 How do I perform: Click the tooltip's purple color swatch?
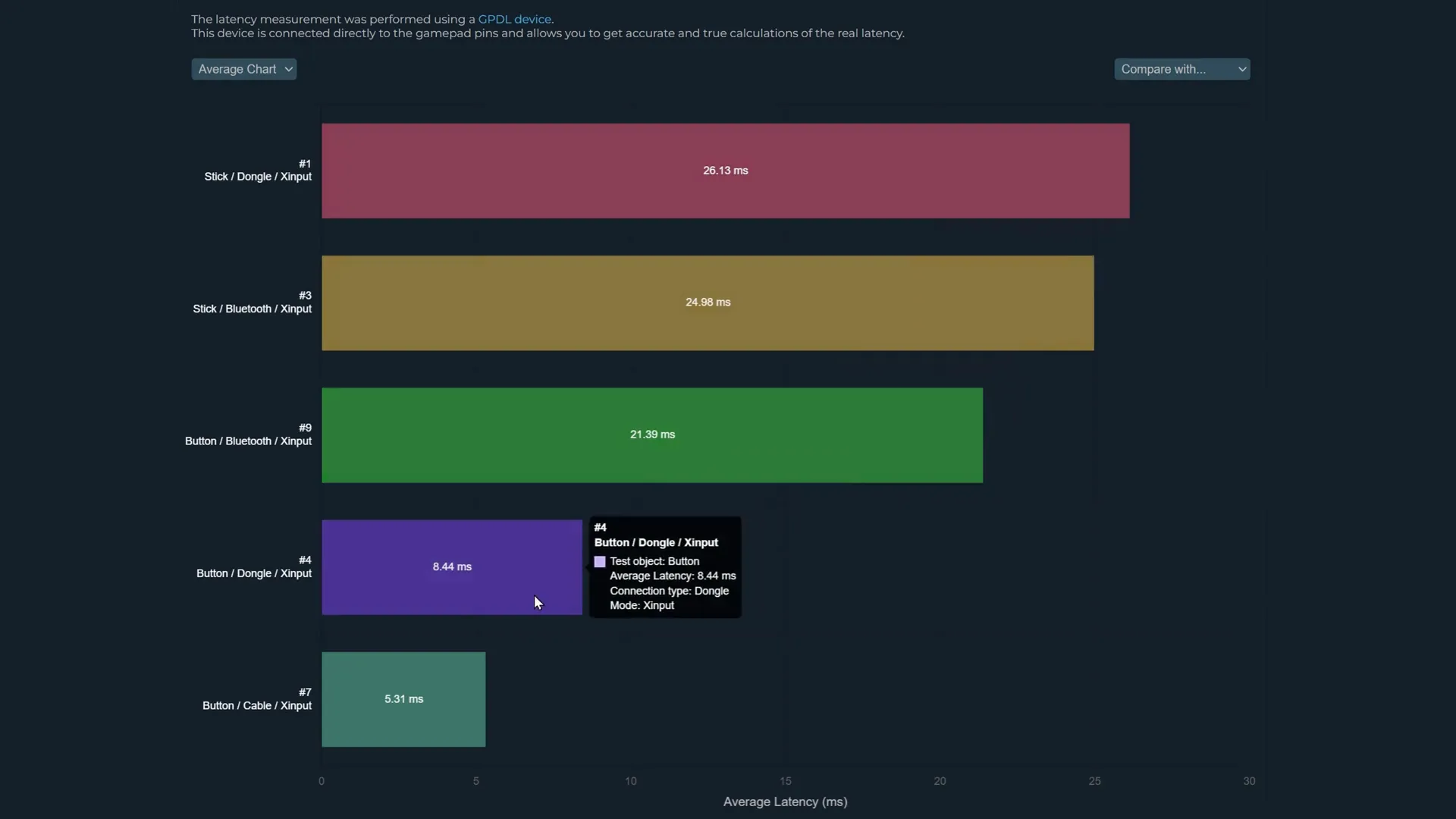[x=600, y=562]
